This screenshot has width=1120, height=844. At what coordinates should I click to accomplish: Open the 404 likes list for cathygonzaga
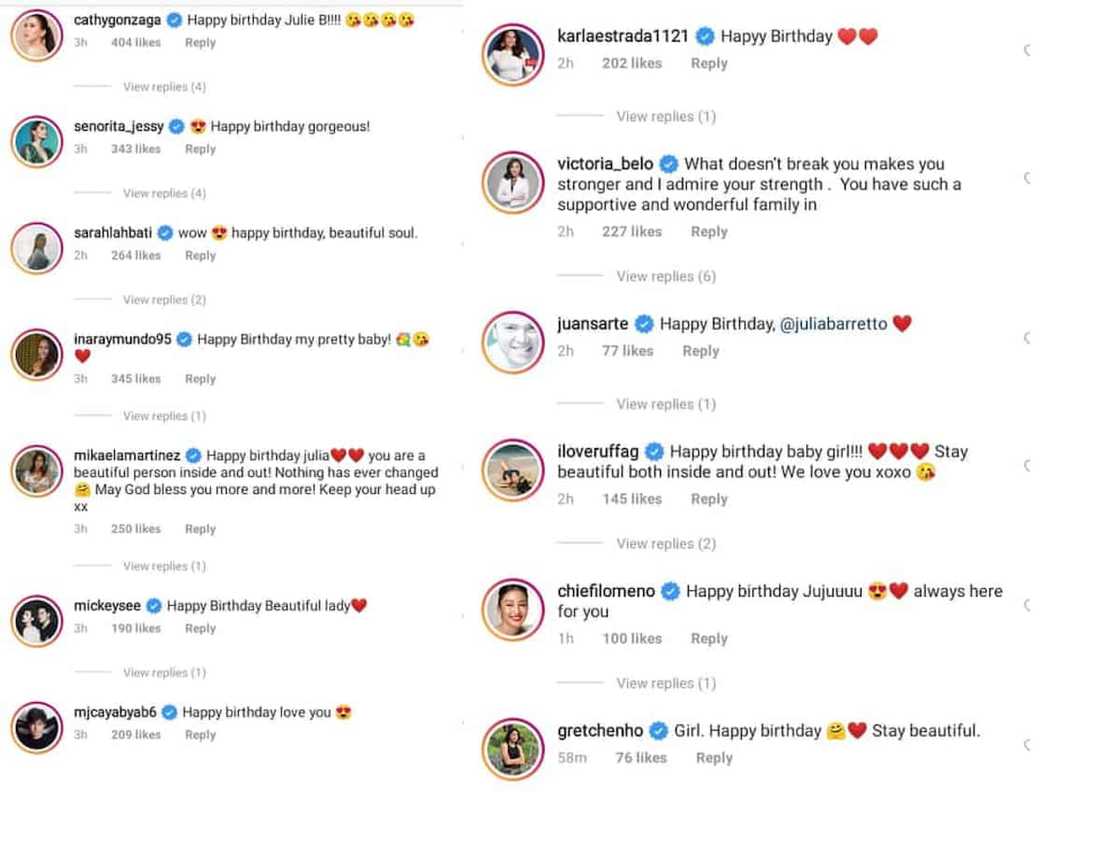(x=135, y=43)
